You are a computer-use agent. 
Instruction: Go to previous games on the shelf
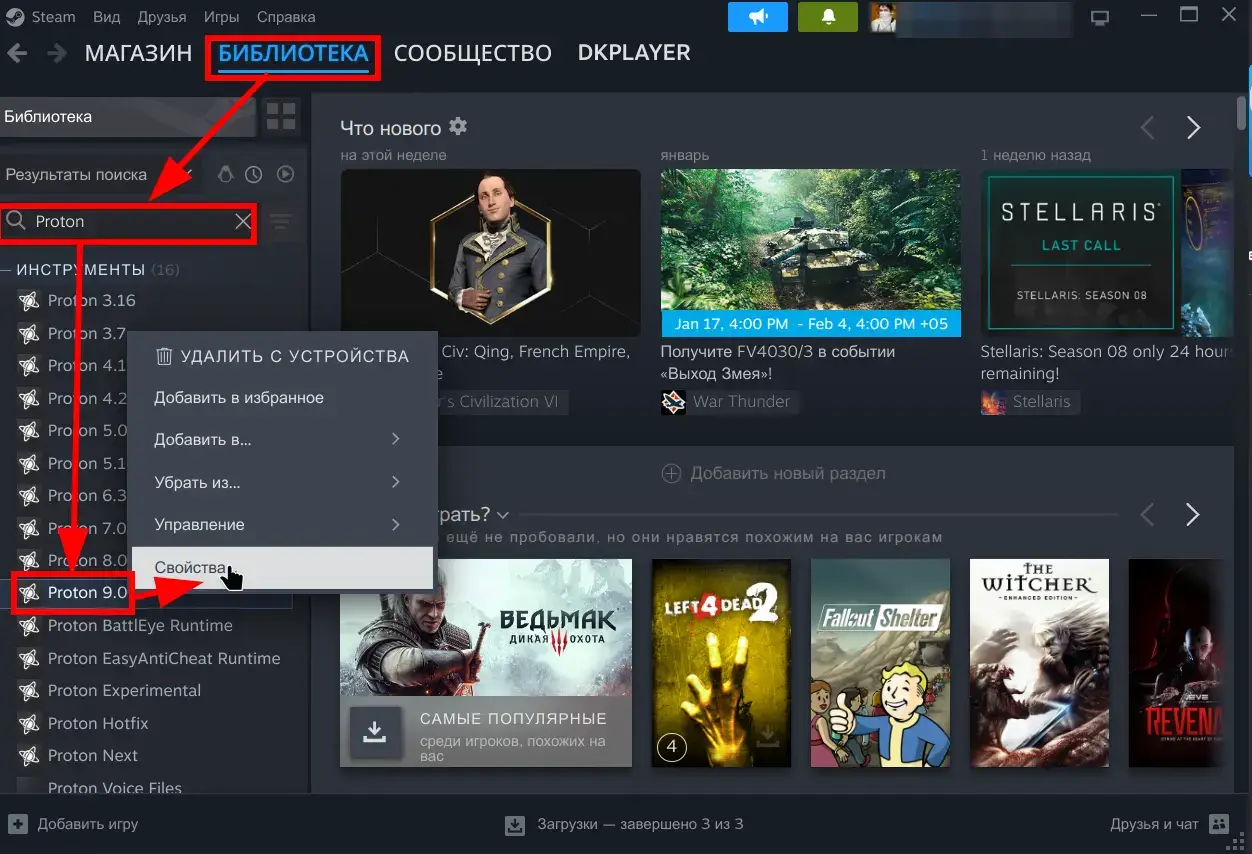[1148, 515]
